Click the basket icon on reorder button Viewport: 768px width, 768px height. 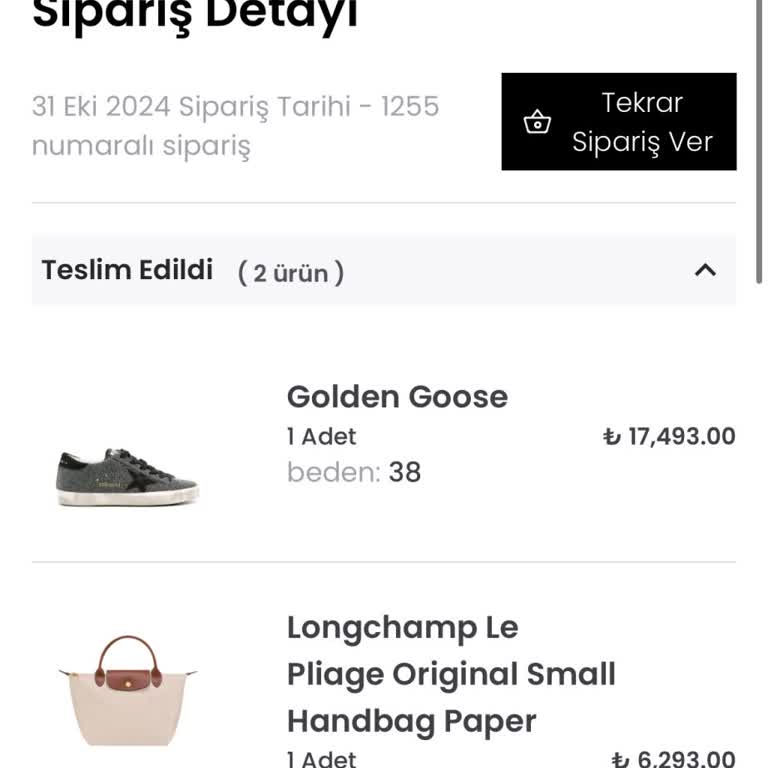(537, 122)
